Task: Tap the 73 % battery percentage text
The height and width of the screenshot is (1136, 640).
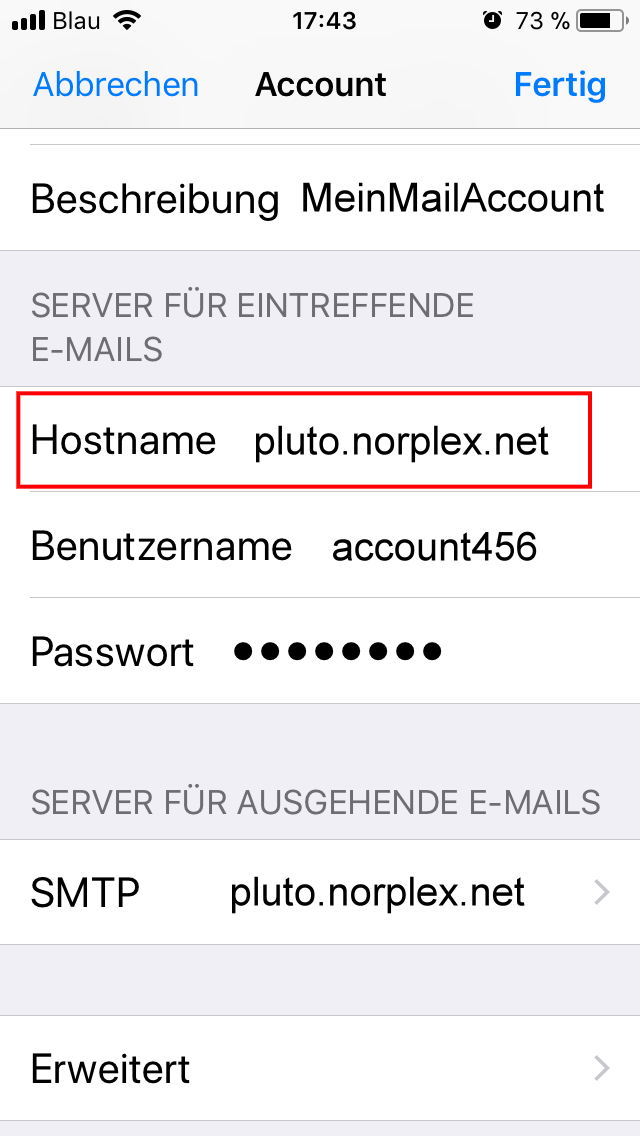Action: [542, 21]
